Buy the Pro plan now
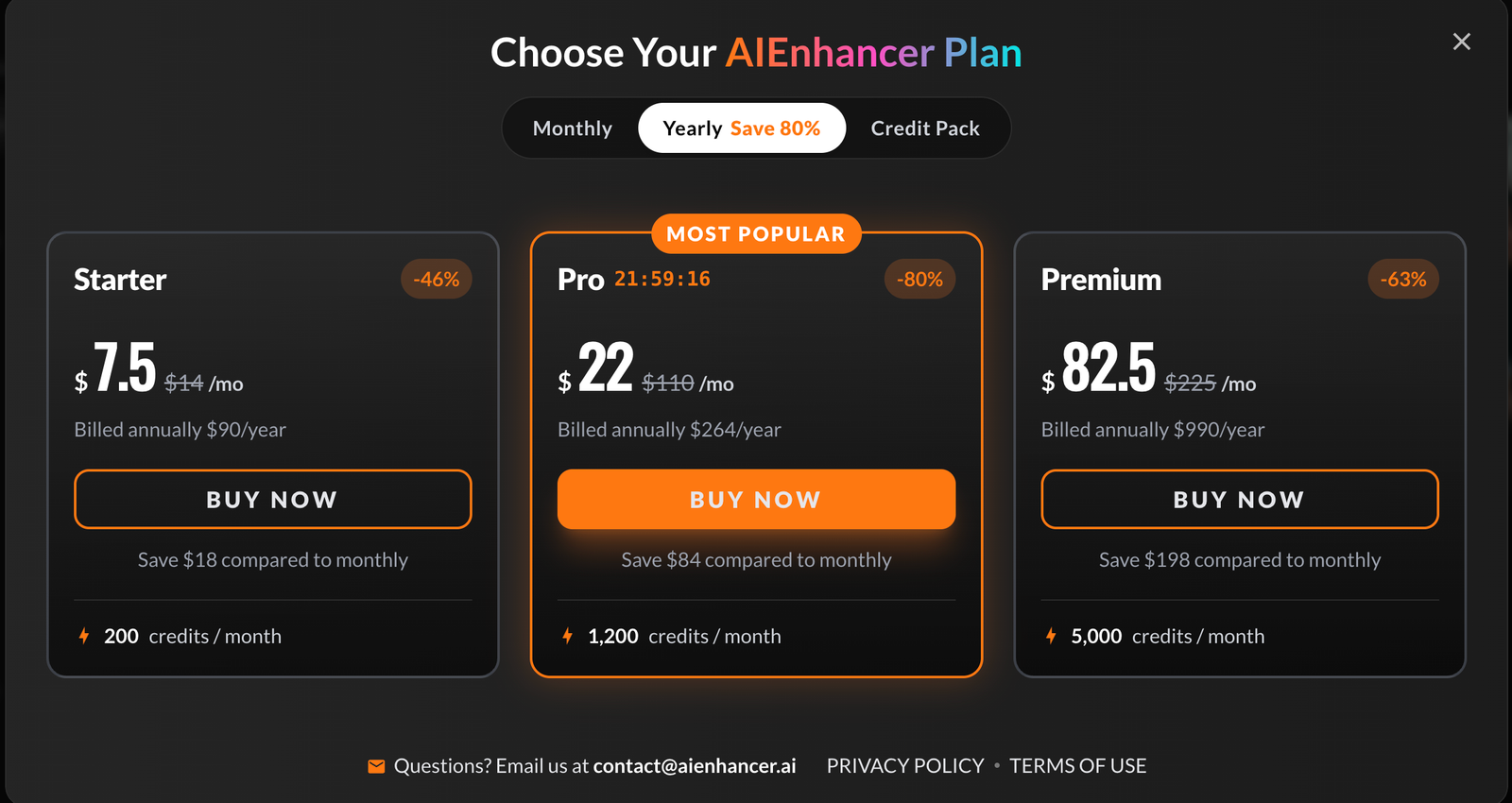This screenshot has width=1512, height=803. coord(756,499)
